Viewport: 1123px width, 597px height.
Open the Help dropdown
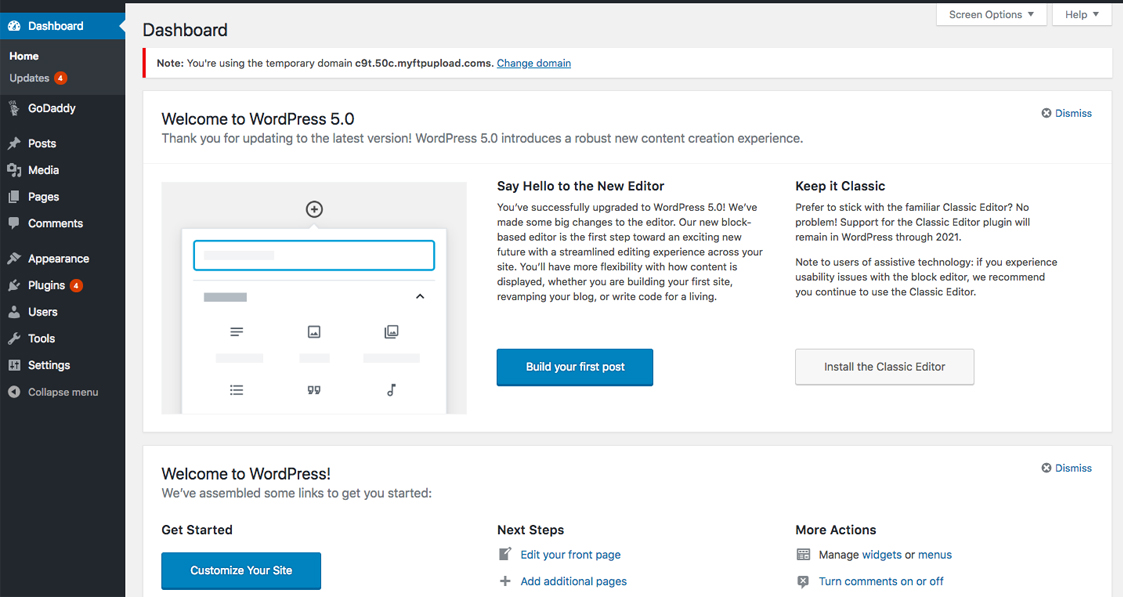(1081, 14)
